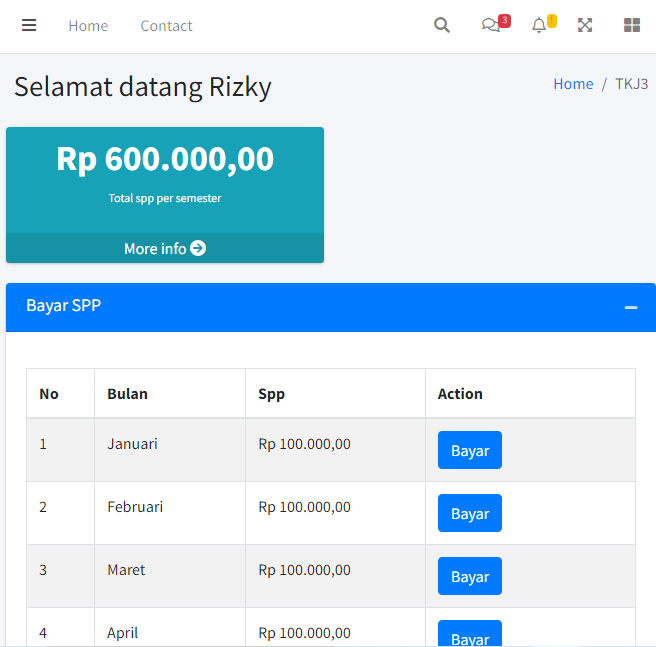The width and height of the screenshot is (656, 647).
Task: Enter fullscreen with the expand arrows icon
Action: pyautogui.click(x=585, y=26)
